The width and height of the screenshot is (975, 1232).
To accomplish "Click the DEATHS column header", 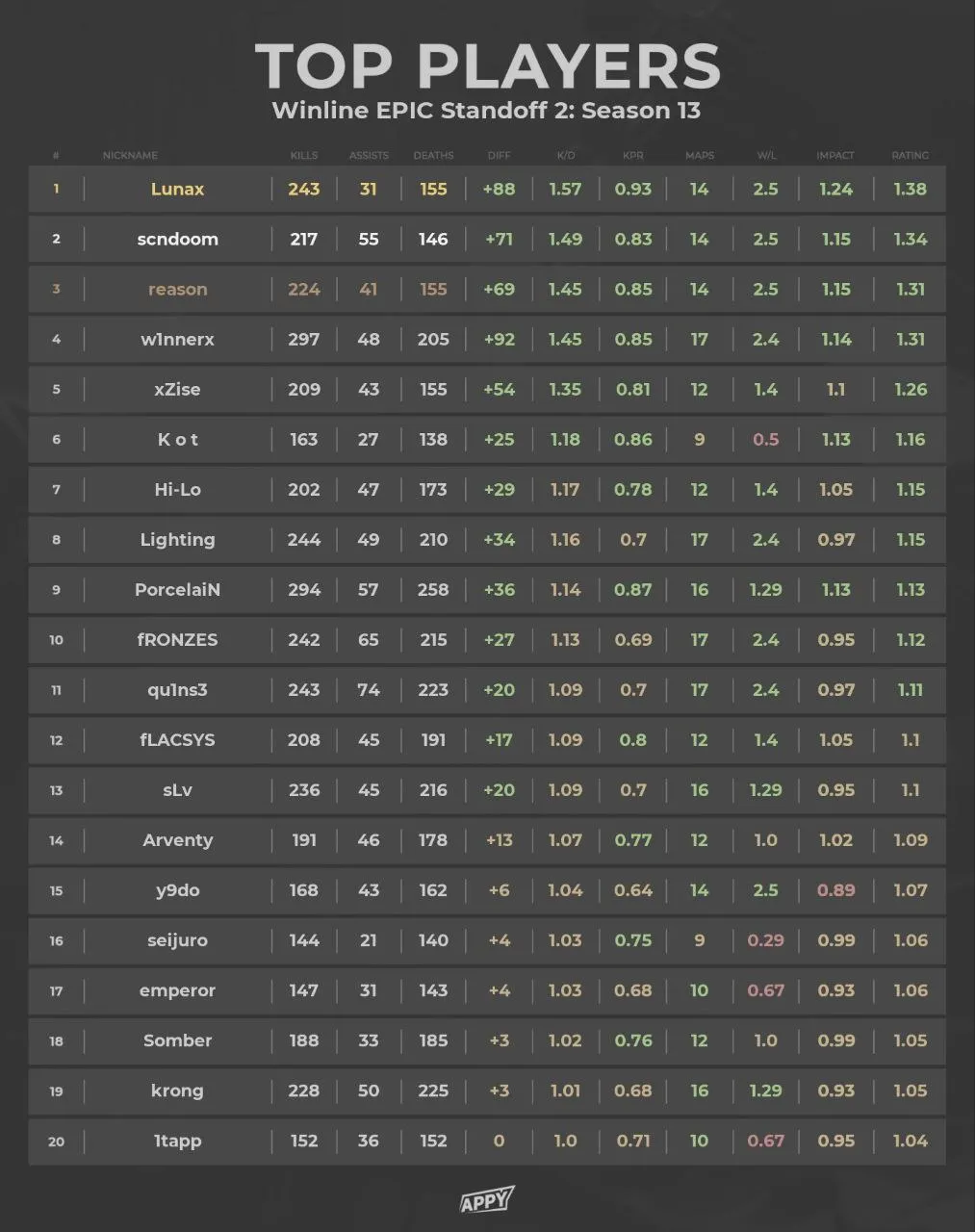I will (x=433, y=155).
